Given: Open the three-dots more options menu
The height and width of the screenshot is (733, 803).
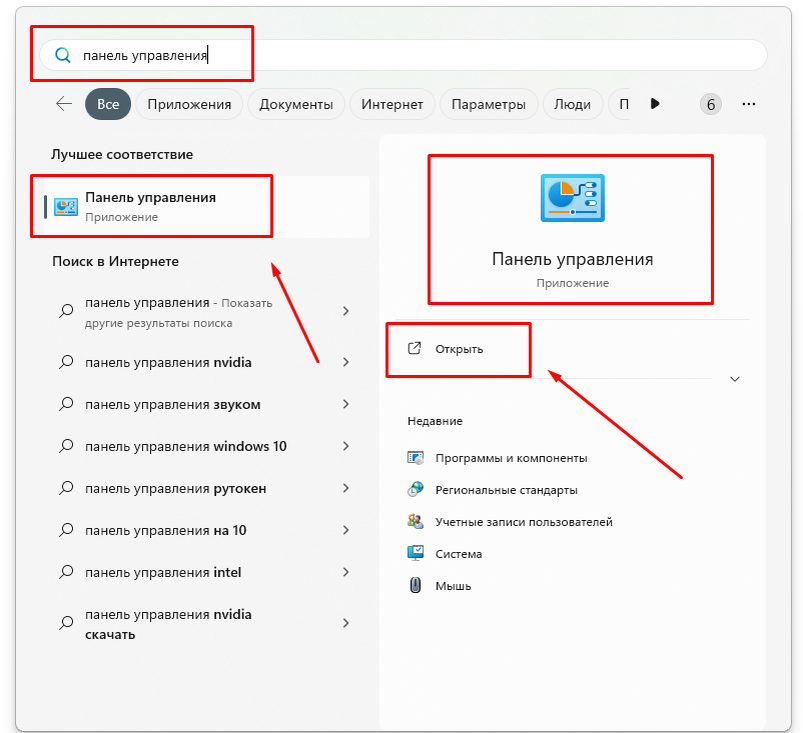Looking at the screenshot, I should click(749, 104).
